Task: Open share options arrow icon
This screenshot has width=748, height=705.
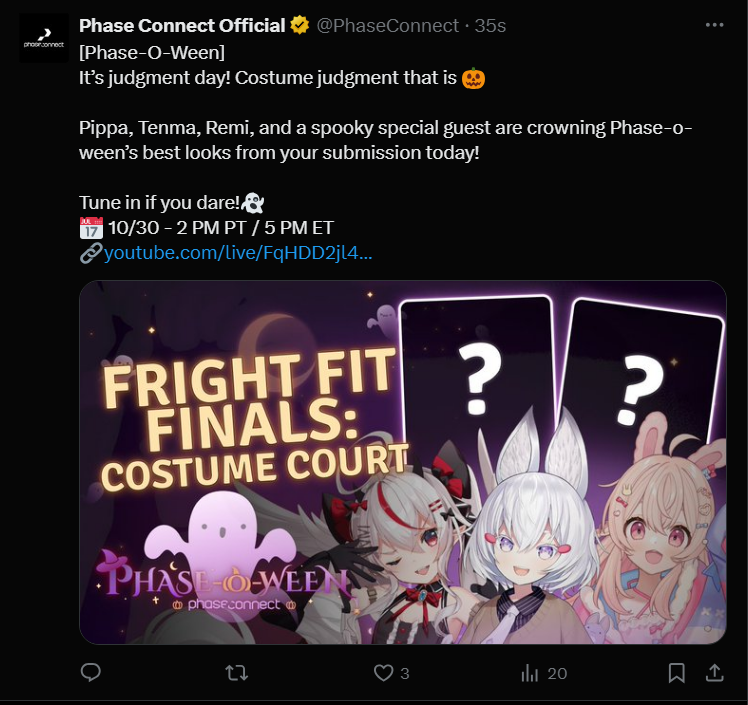Action: 715,673
